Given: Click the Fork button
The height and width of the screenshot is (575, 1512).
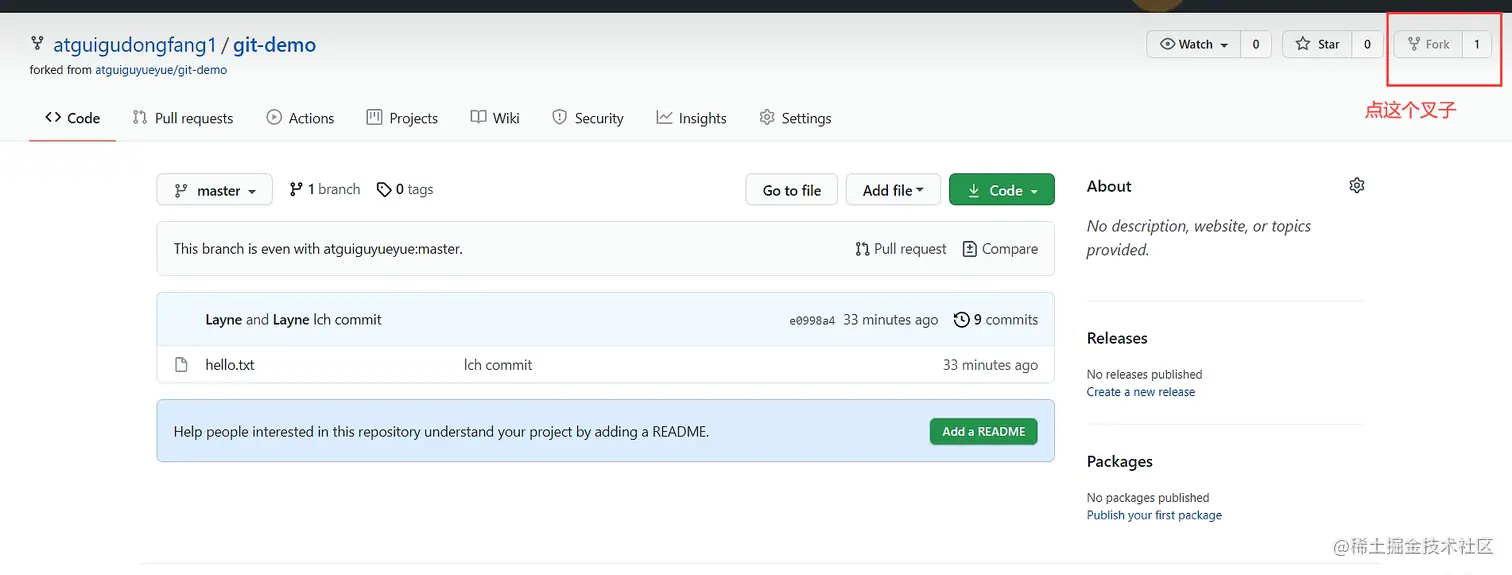Looking at the screenshot, I should [x=1428, y=44].
